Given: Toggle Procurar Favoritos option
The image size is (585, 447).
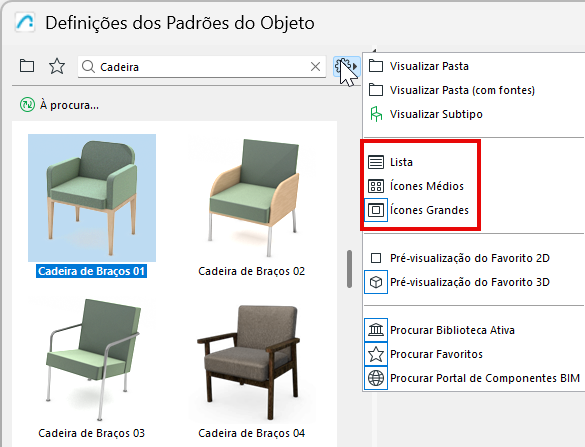Looking at the screenshot, I should coord(436,354).
